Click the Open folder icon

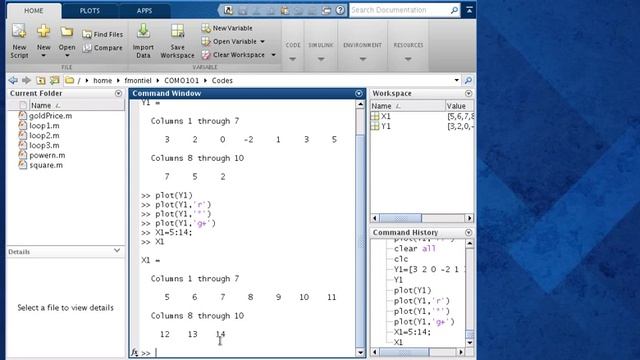point(67,32)
